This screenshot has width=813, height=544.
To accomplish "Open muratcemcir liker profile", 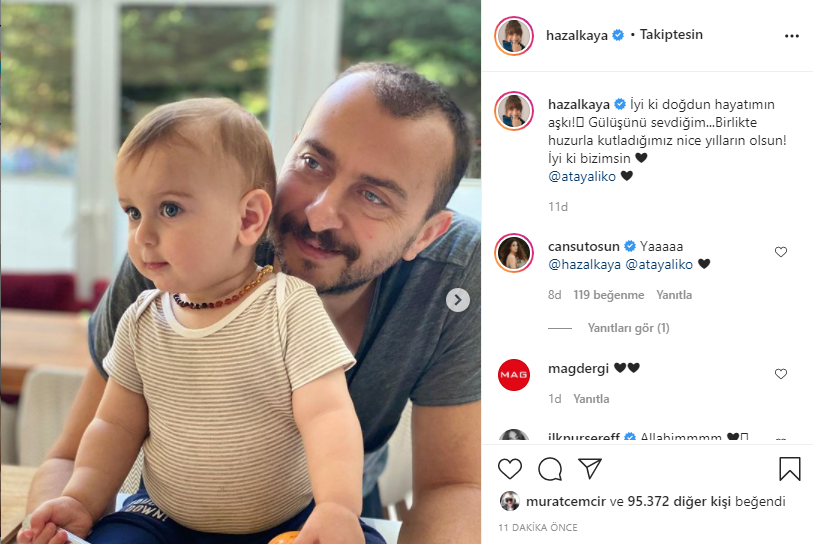I will (566, 501).
